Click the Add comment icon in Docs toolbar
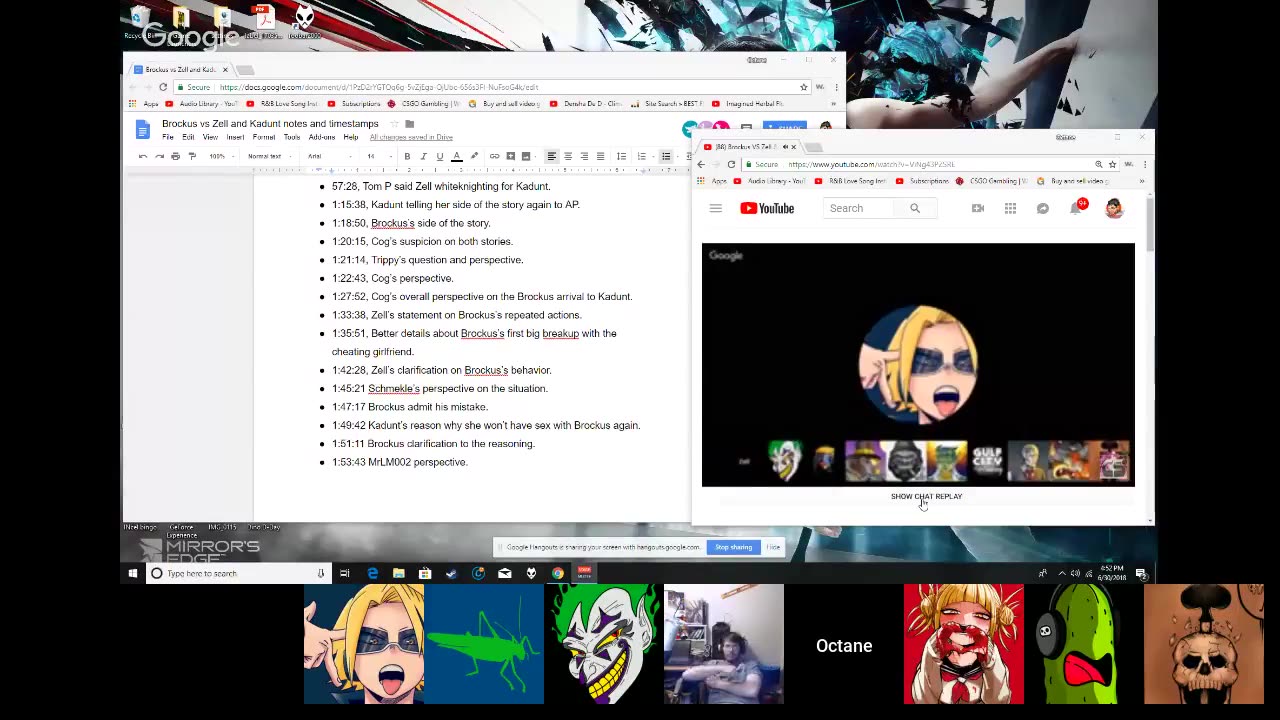This screenshot has width=1280, height=720. (x=510, y=156)
